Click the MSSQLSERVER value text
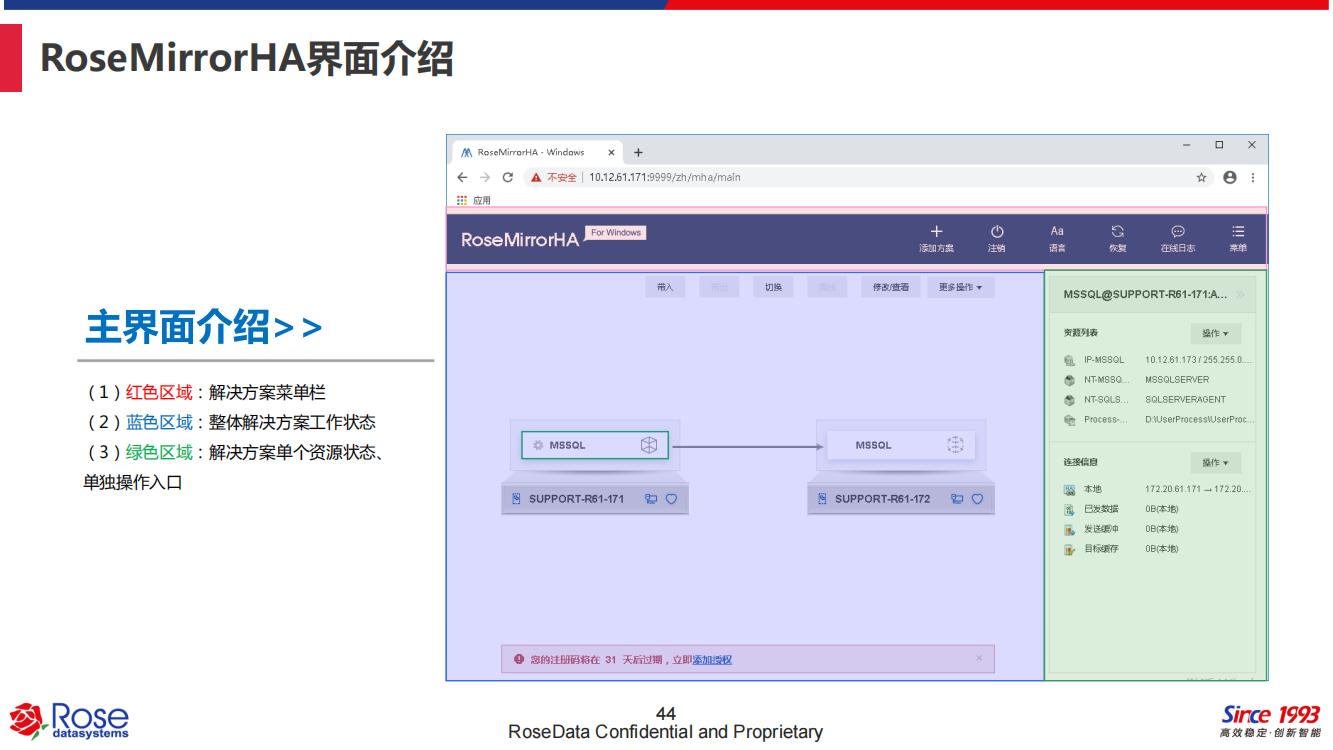1333x750 pixels. [1177, 380]
